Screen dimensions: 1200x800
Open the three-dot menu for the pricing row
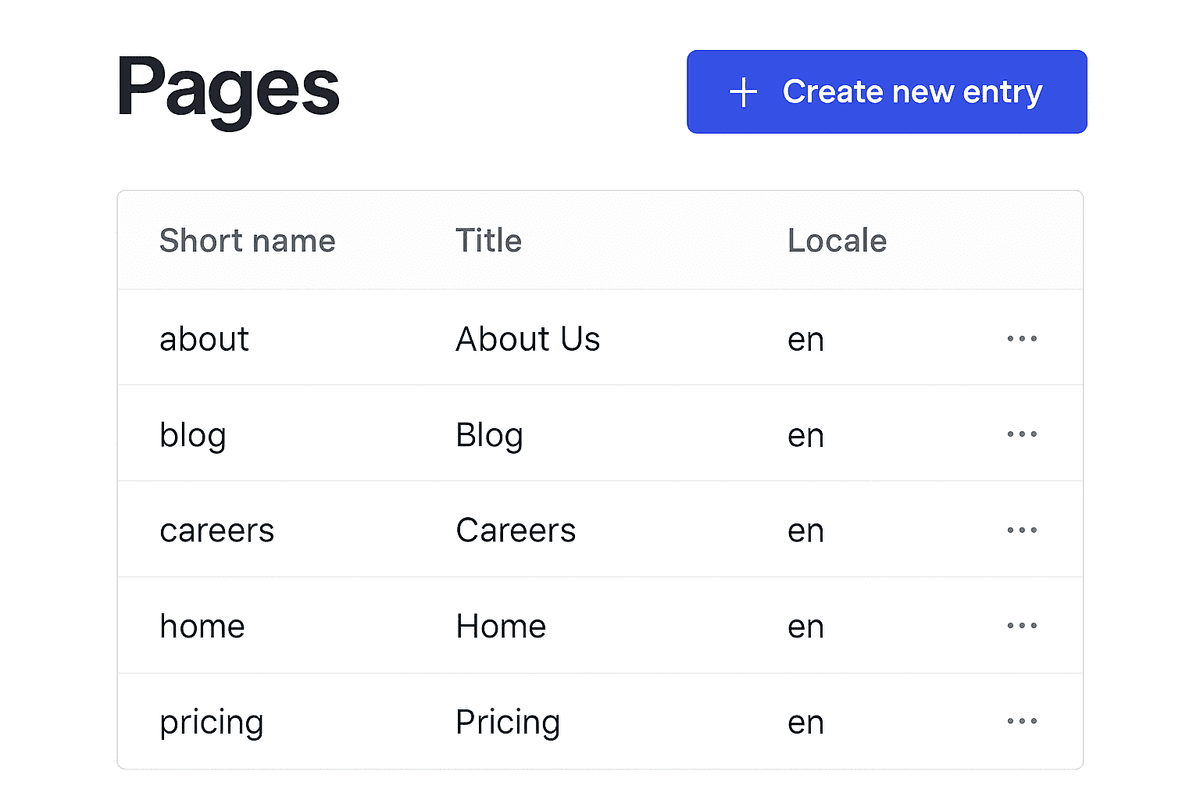click(1022, 721)
